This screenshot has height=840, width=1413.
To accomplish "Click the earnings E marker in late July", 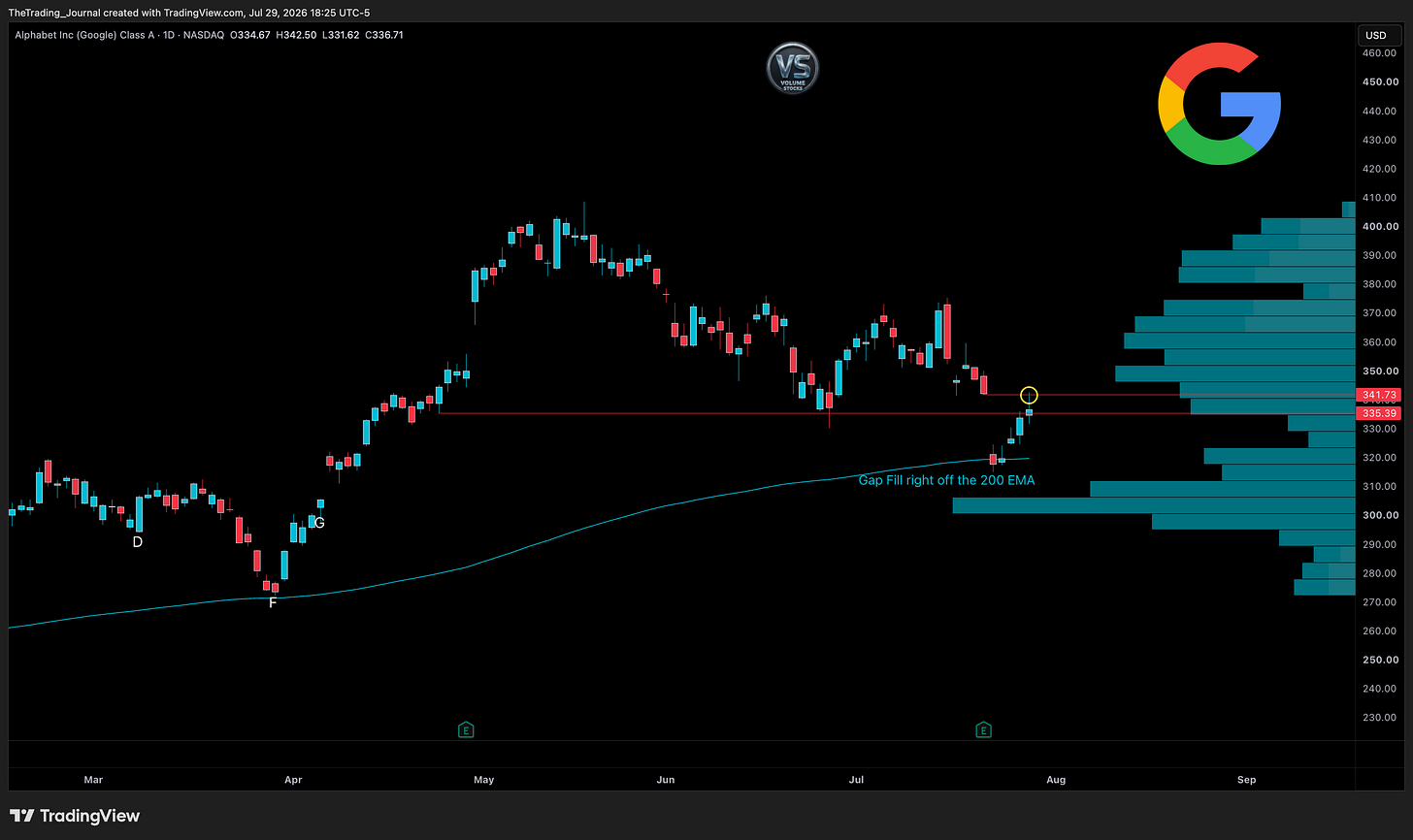I will (x=983, y=729).
